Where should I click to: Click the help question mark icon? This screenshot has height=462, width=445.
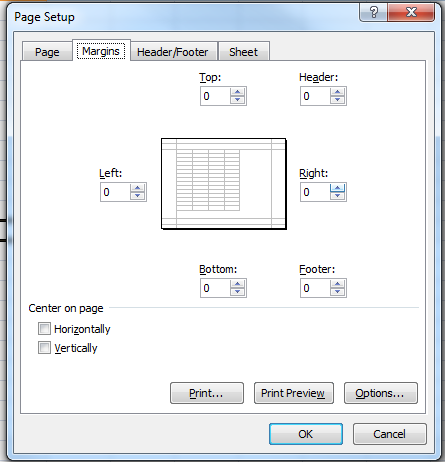pos(374,13)
